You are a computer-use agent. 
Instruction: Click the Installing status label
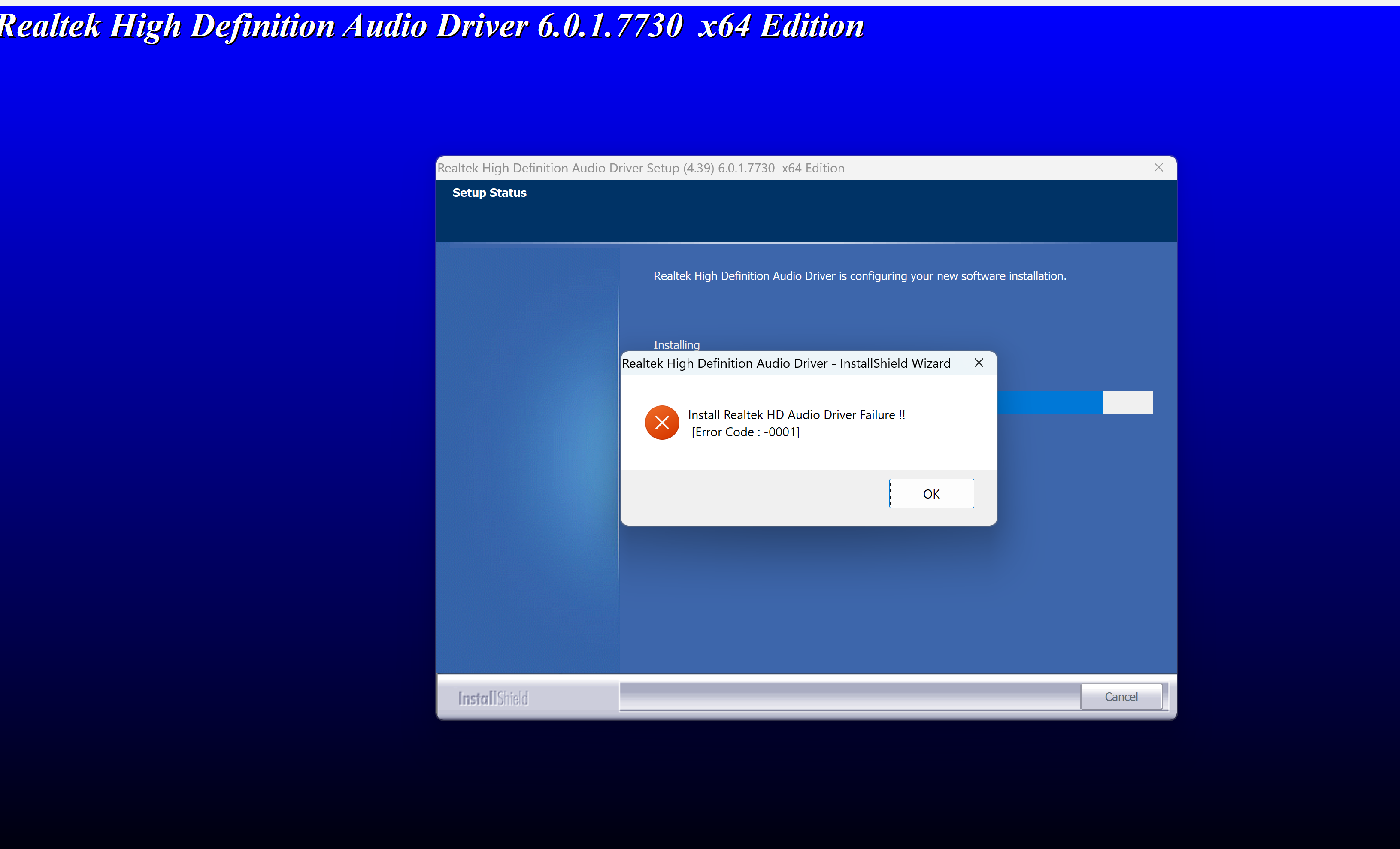[x=676, y=345]
